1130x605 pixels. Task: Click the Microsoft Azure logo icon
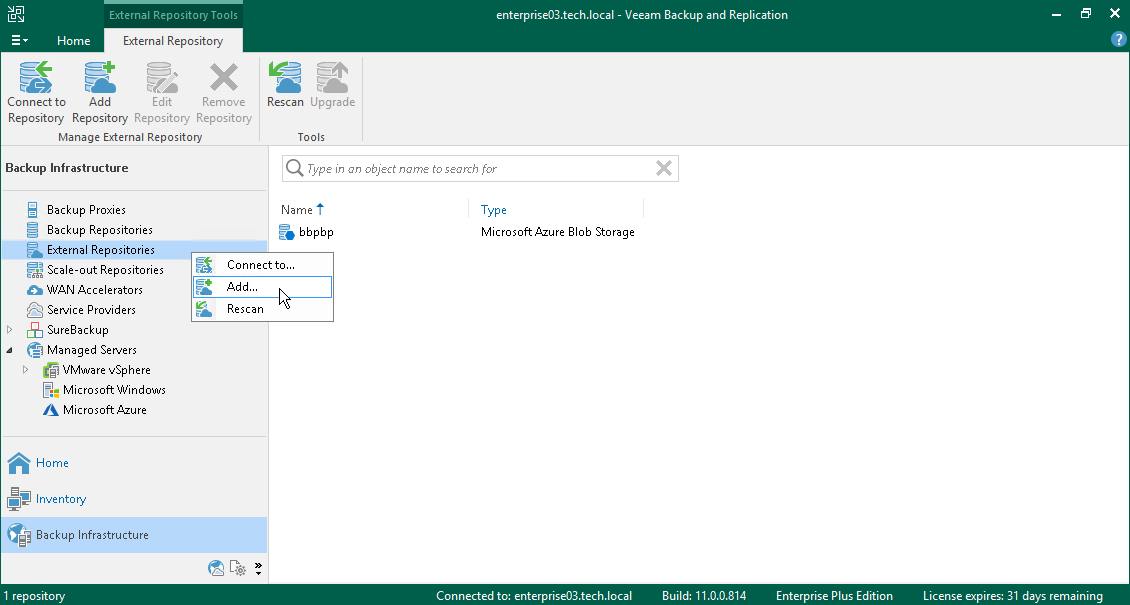point(50,410)
